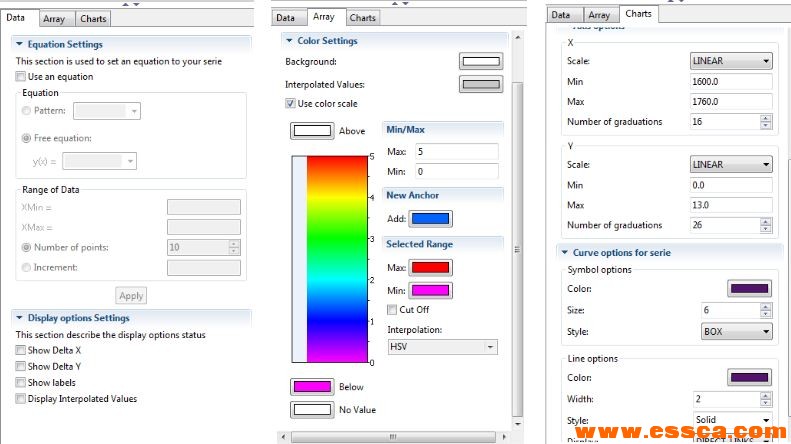Open the blue Add anchor color button

(x=430, y=218)
